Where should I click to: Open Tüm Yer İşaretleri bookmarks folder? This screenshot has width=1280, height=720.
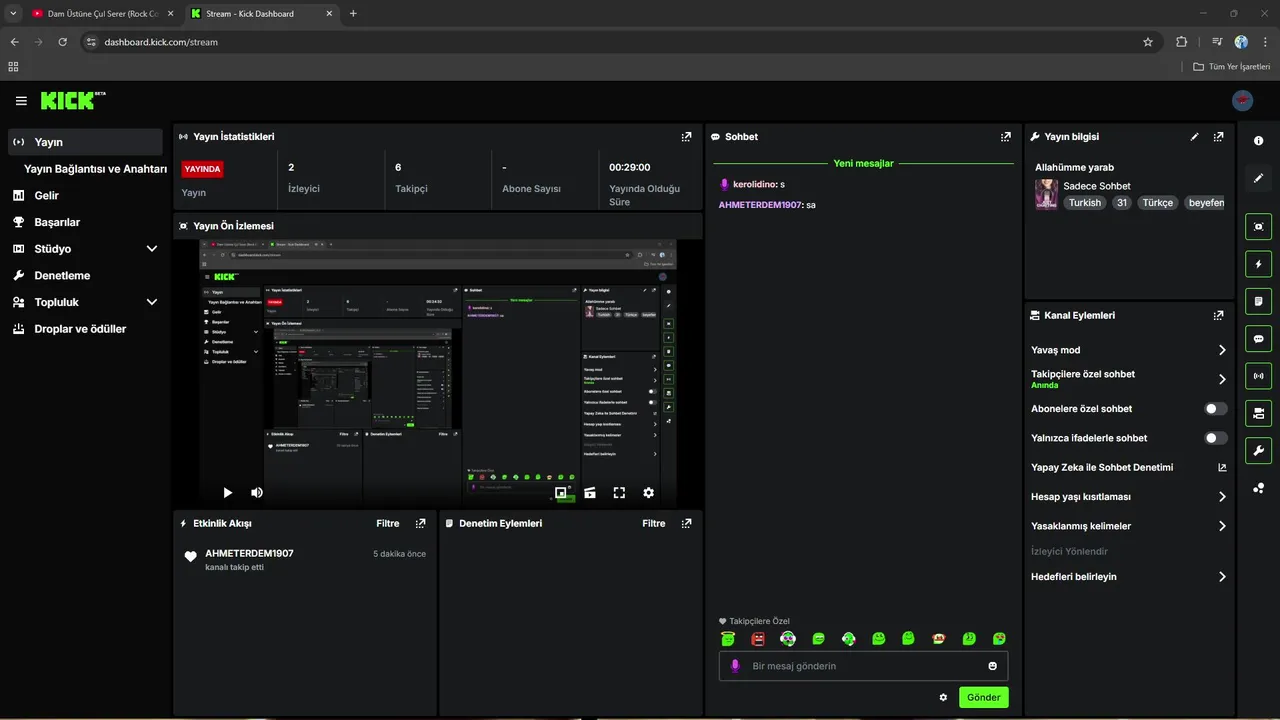tap(1231, 67)
